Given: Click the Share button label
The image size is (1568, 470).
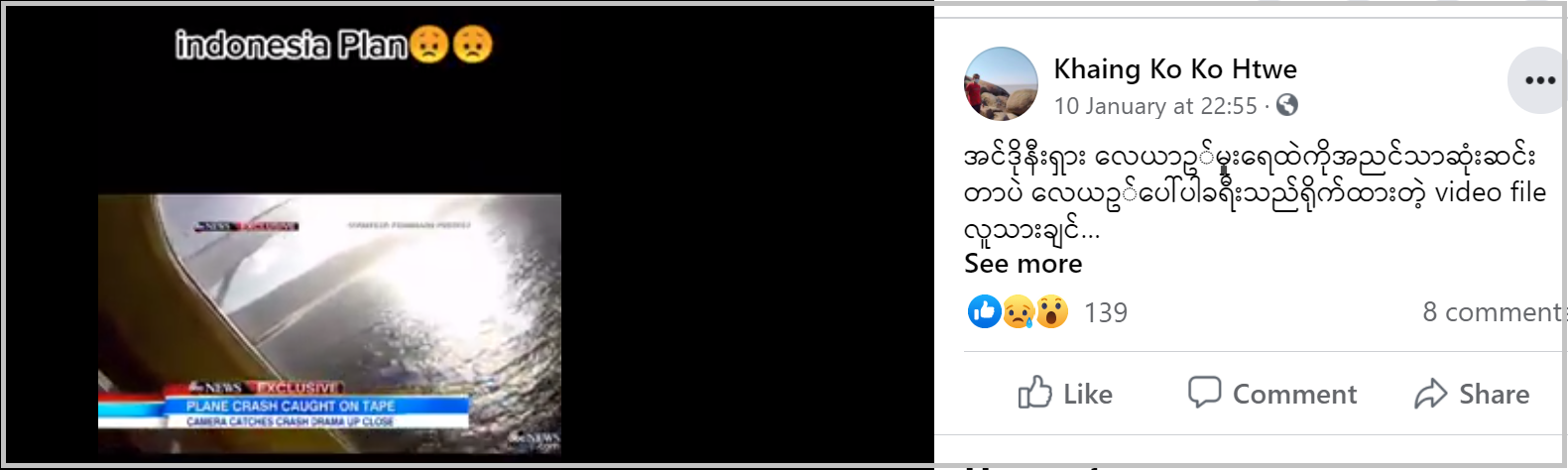Looking at the screenshot, I should coord(1494,395).
